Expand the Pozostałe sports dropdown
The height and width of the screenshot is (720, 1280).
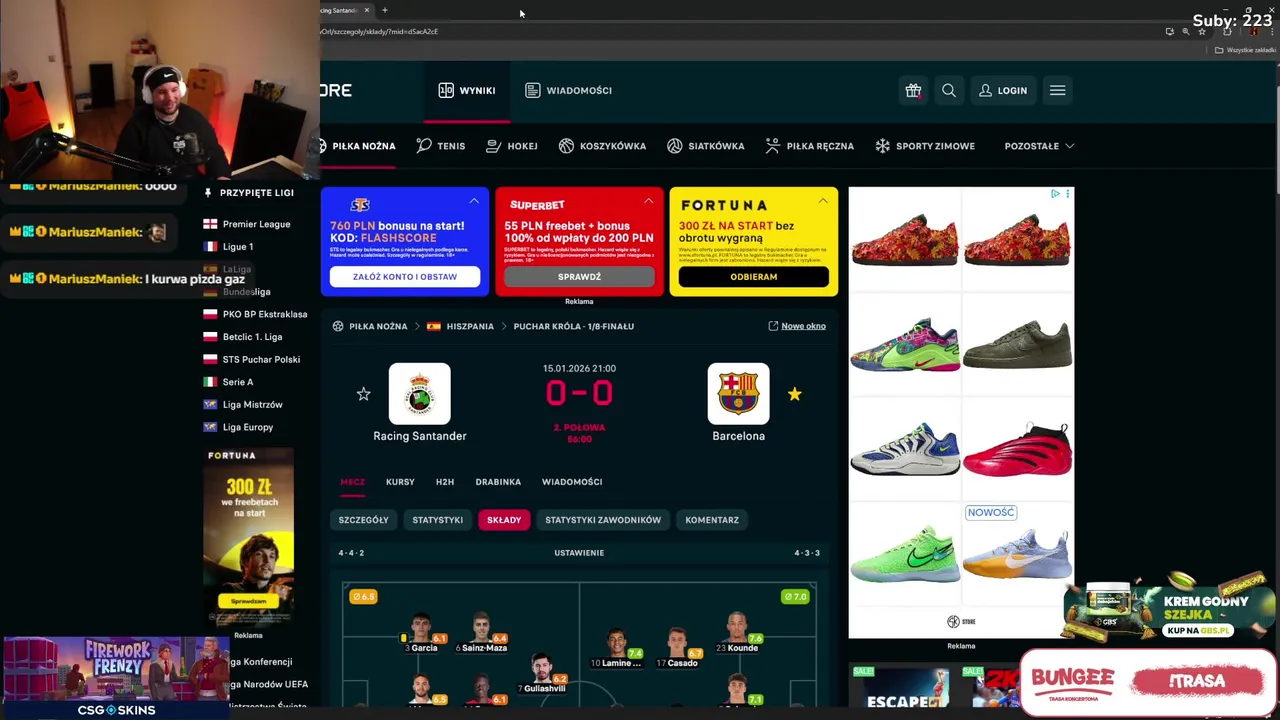pos(1039,146)
